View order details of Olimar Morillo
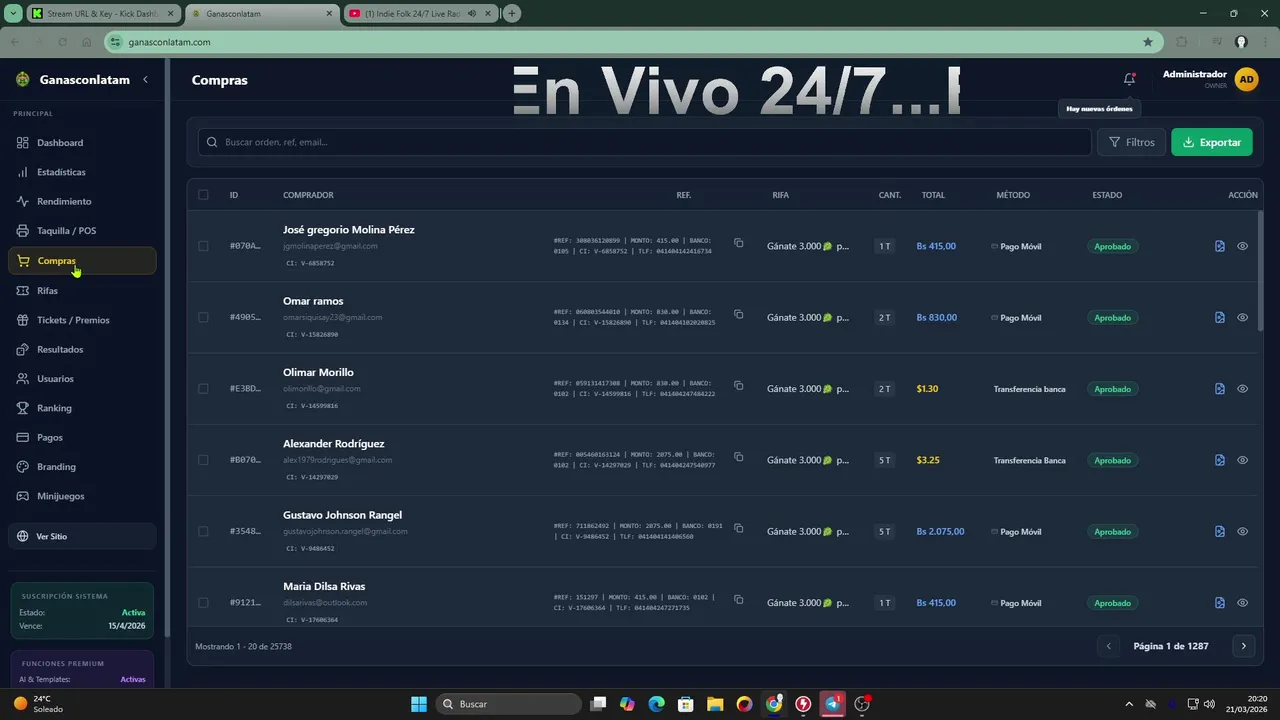Viewport: 1280px width, 720px height. 1242,389
